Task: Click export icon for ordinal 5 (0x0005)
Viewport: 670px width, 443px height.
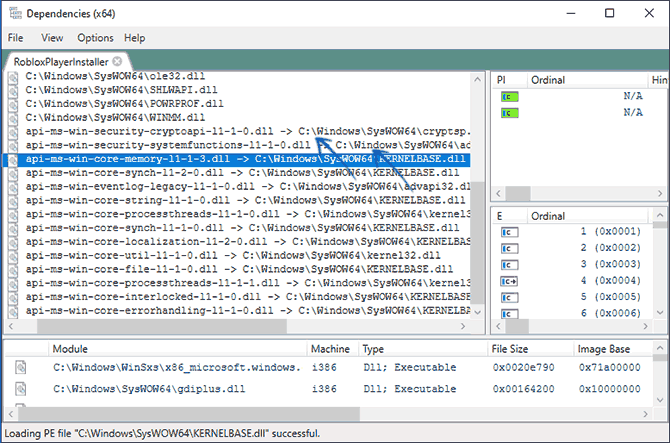Action: coord(509,298)
